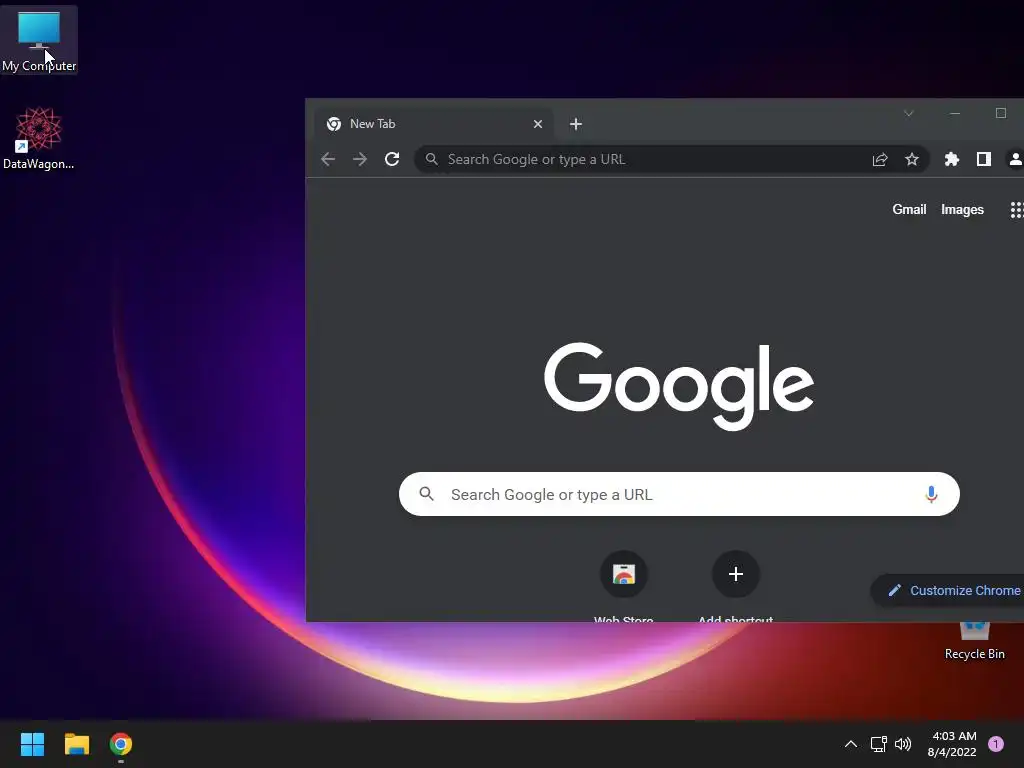Viewport: 1024px width, 768px height.
Task: Select the New Tab tab
Action: point(434,124)
